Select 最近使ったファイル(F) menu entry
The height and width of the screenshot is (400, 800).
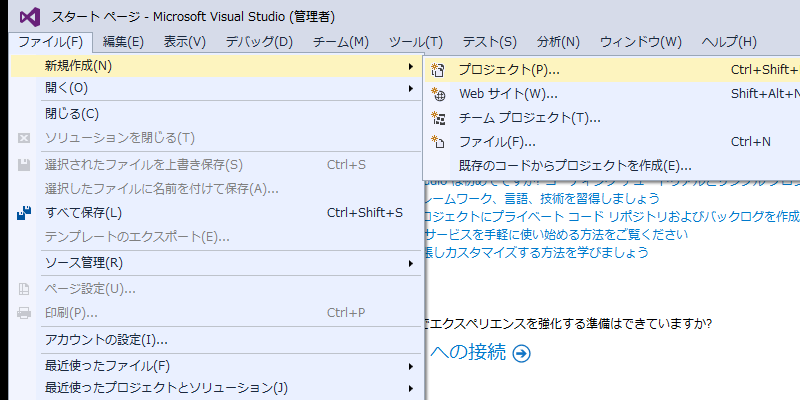[x=216, y=366]
